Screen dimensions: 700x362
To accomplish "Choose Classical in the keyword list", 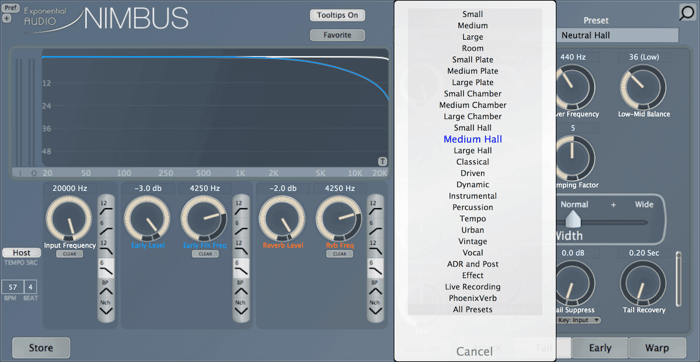I will point(473,162).
